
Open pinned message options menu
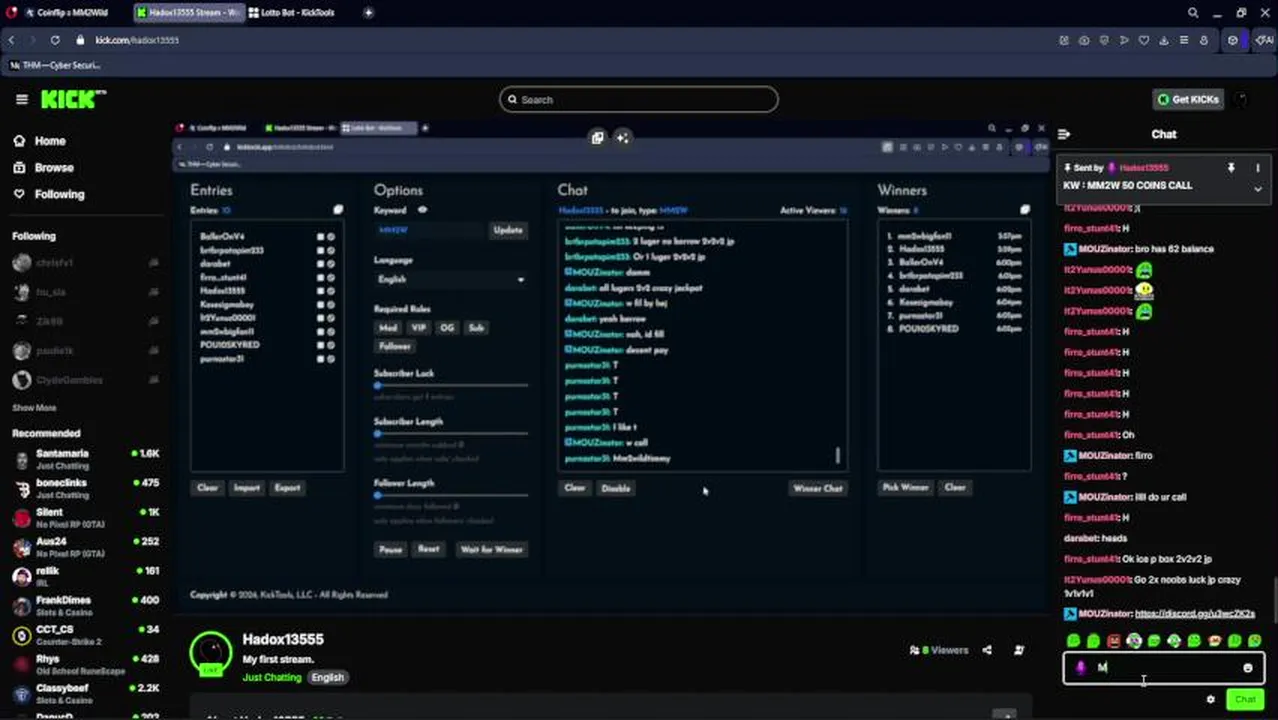(x=1258, y=168)
